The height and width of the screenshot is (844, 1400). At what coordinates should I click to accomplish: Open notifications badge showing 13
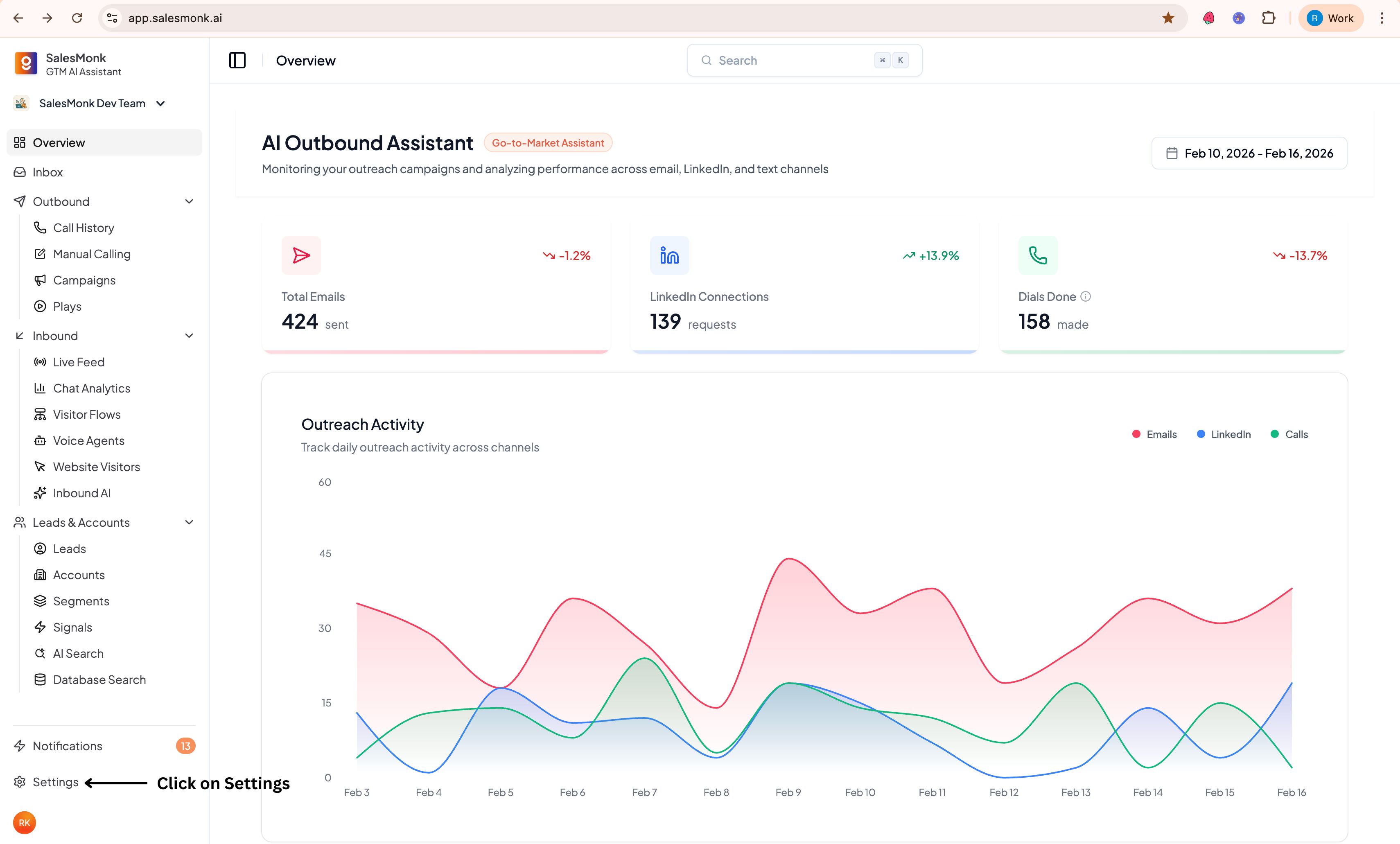[185, 746]
